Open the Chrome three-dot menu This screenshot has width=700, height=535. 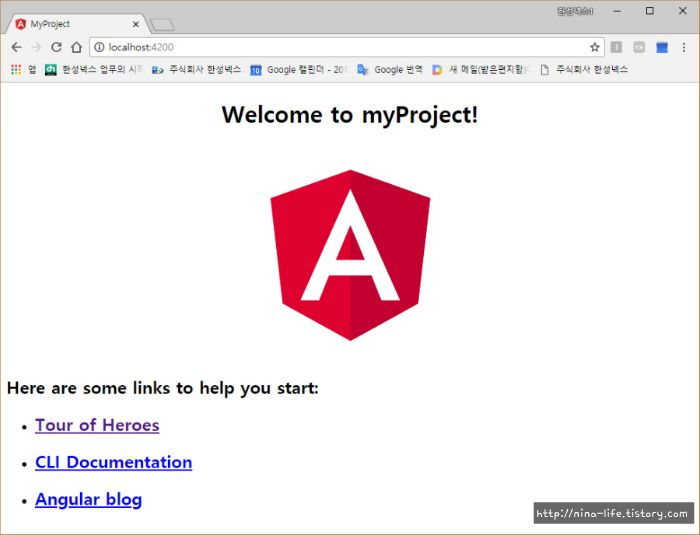coord(683,47)
